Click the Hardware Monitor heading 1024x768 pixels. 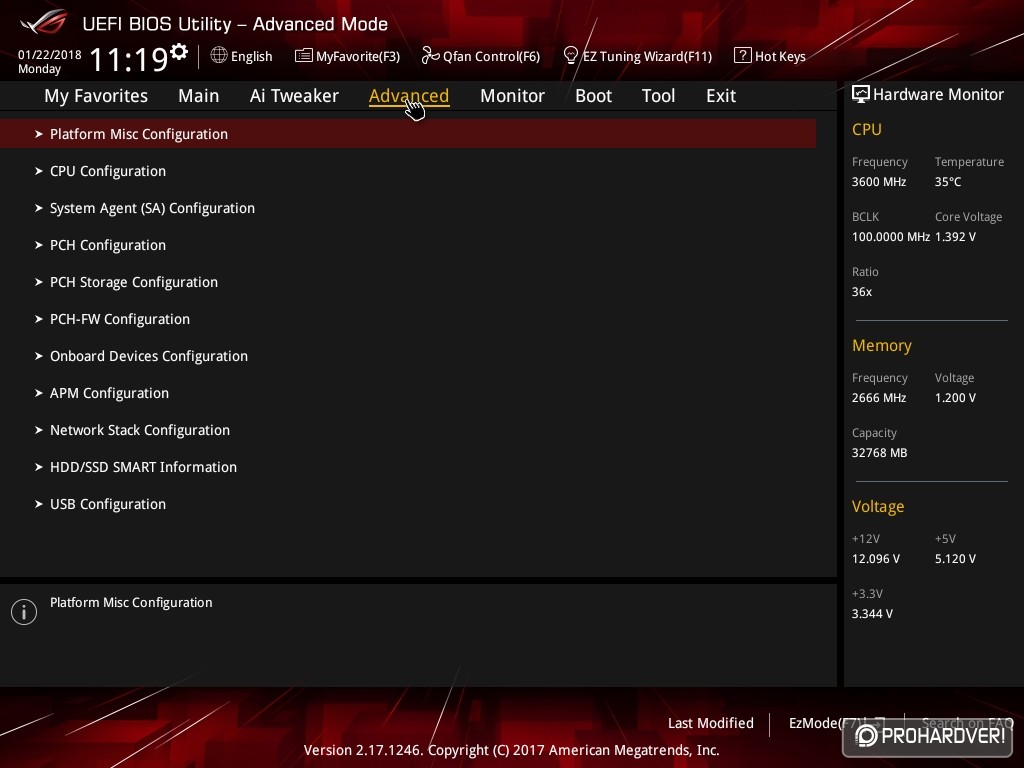coord(938,95)
